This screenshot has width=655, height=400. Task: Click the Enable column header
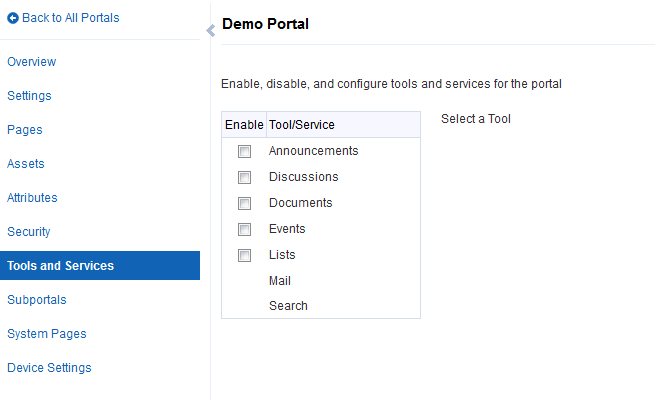point(244,124)
